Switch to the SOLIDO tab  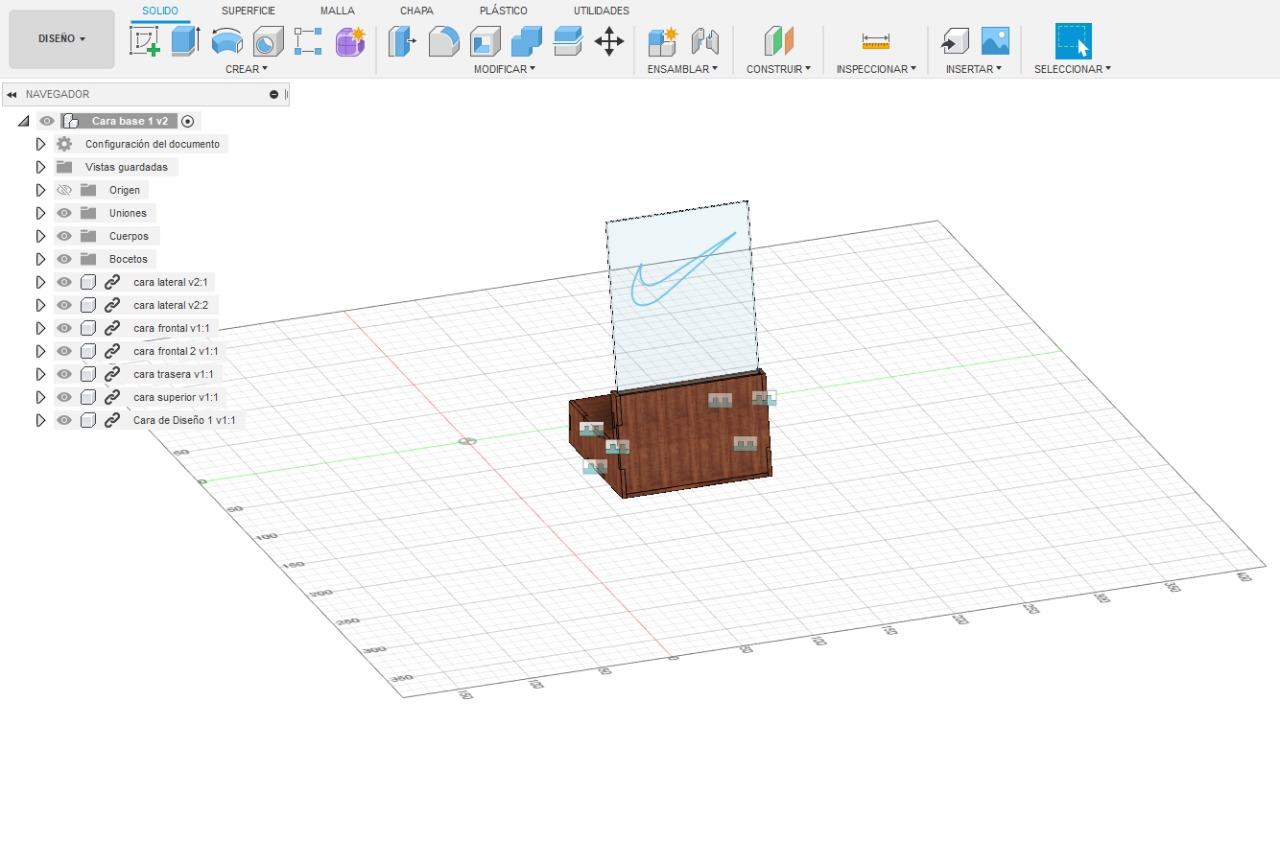coord(160,11)
